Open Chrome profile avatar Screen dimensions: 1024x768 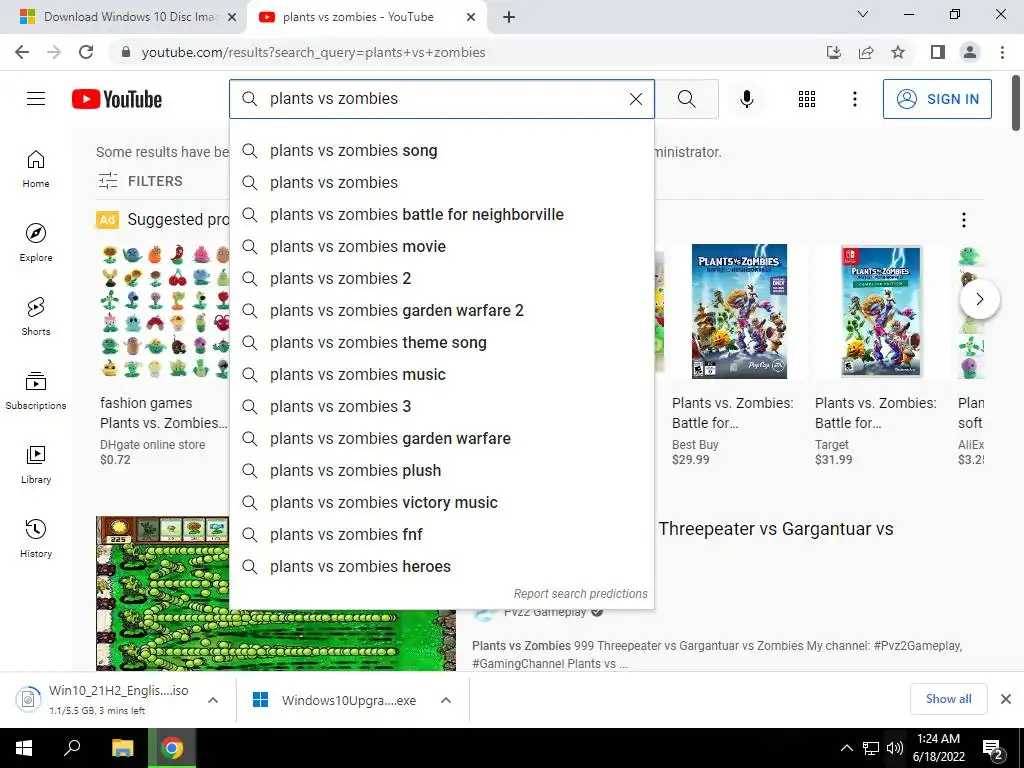coord(970,52)
